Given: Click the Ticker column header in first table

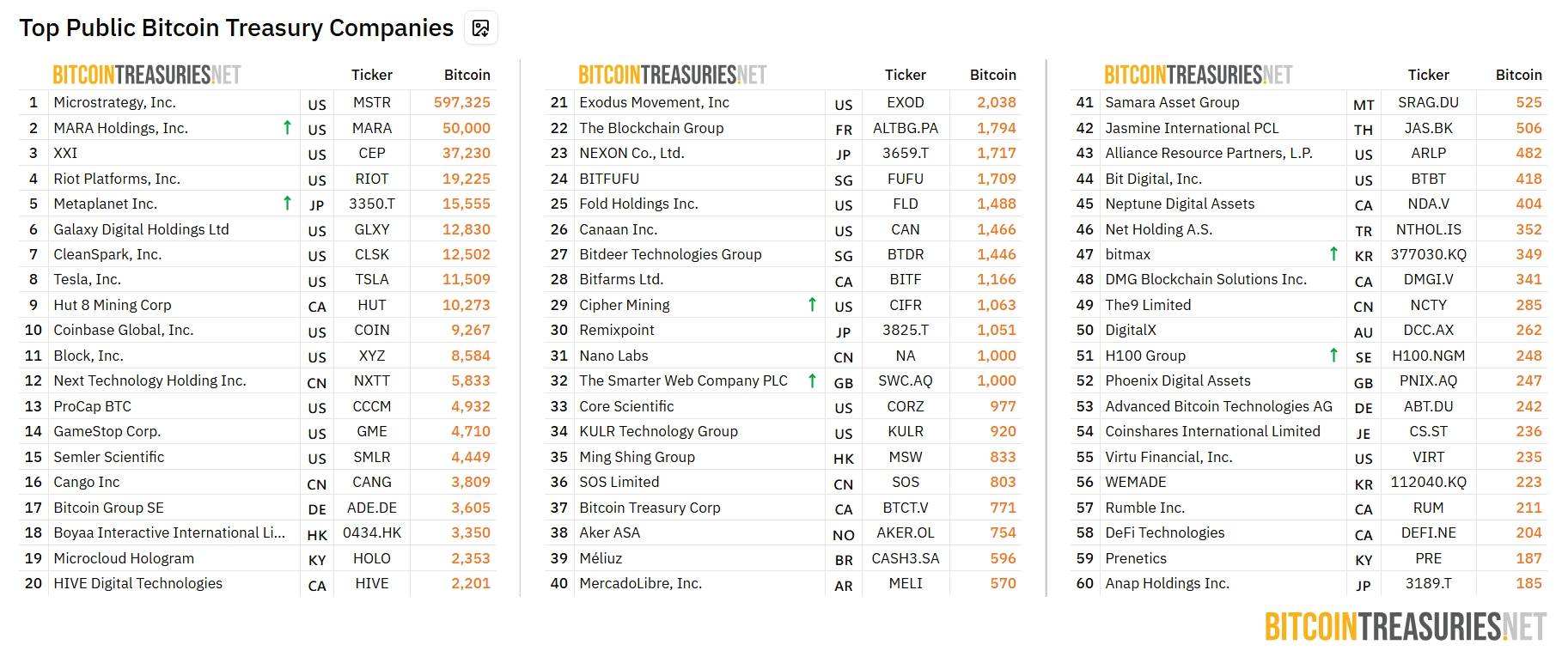Looking at the screenshot, I should coord(371,75).
